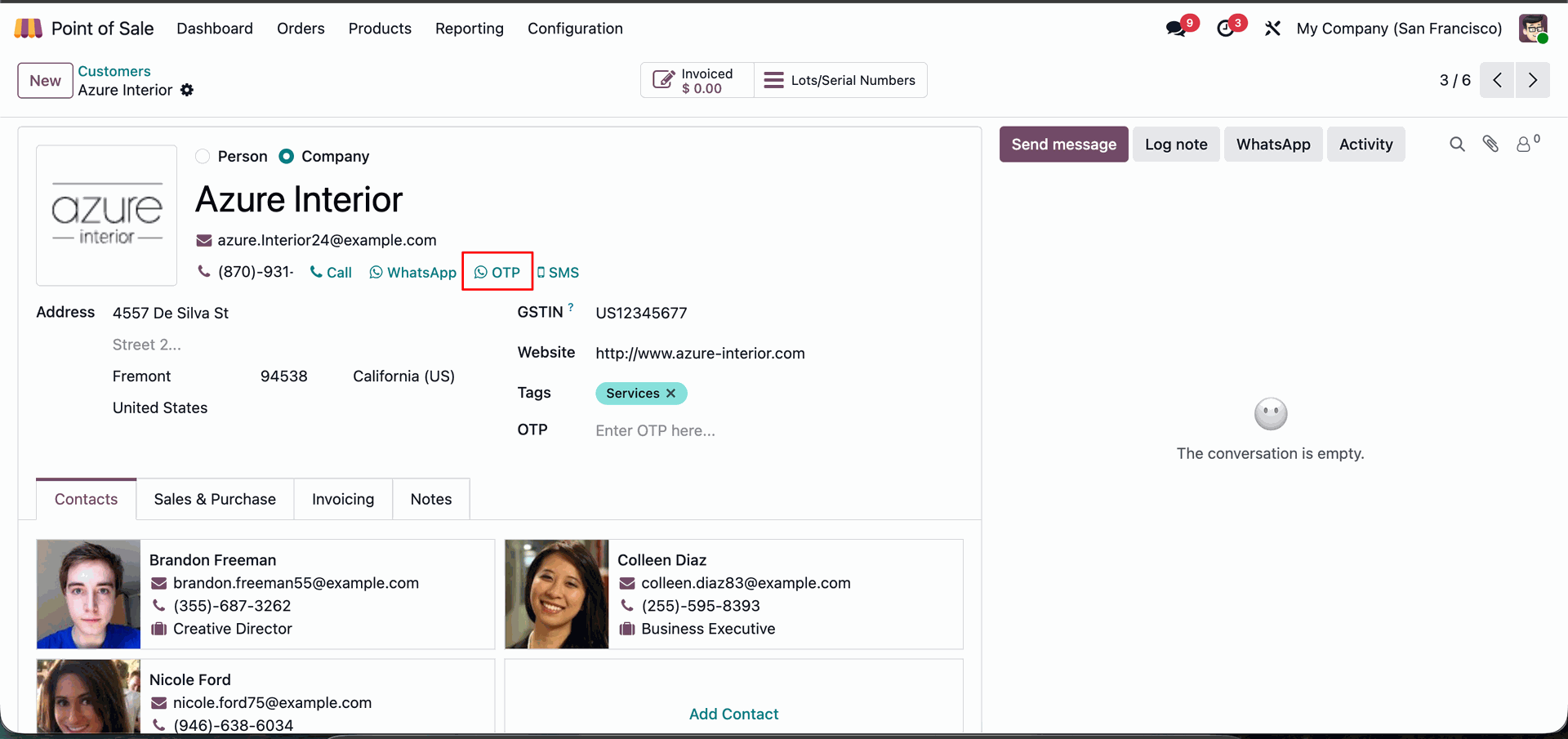Open the Nicole Ford contact card
Screen dimensions: 1568x739
(x=265, y=697)
